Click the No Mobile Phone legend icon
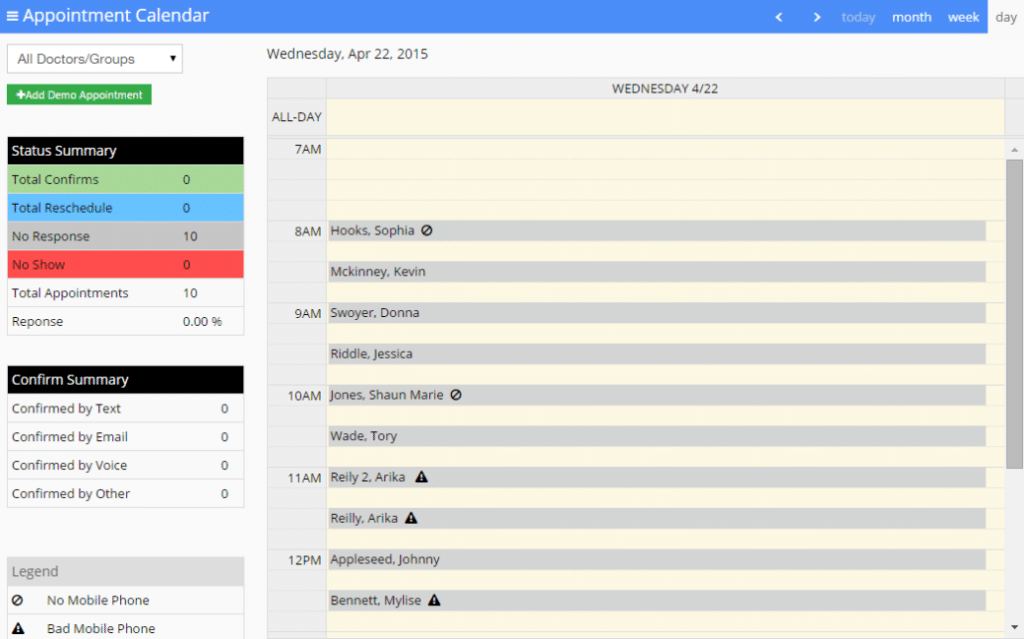 click(x=18, y=600)
